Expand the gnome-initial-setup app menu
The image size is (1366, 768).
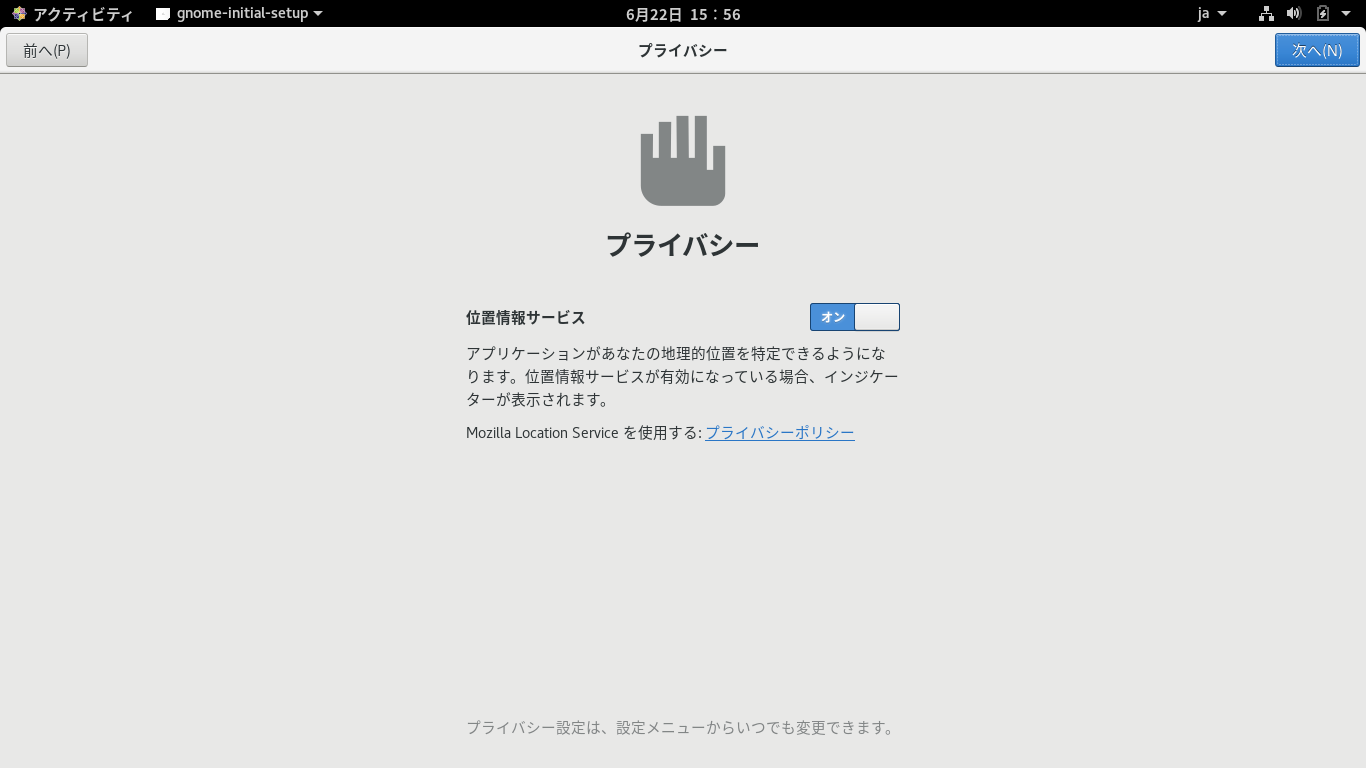(x=240, y=14)
